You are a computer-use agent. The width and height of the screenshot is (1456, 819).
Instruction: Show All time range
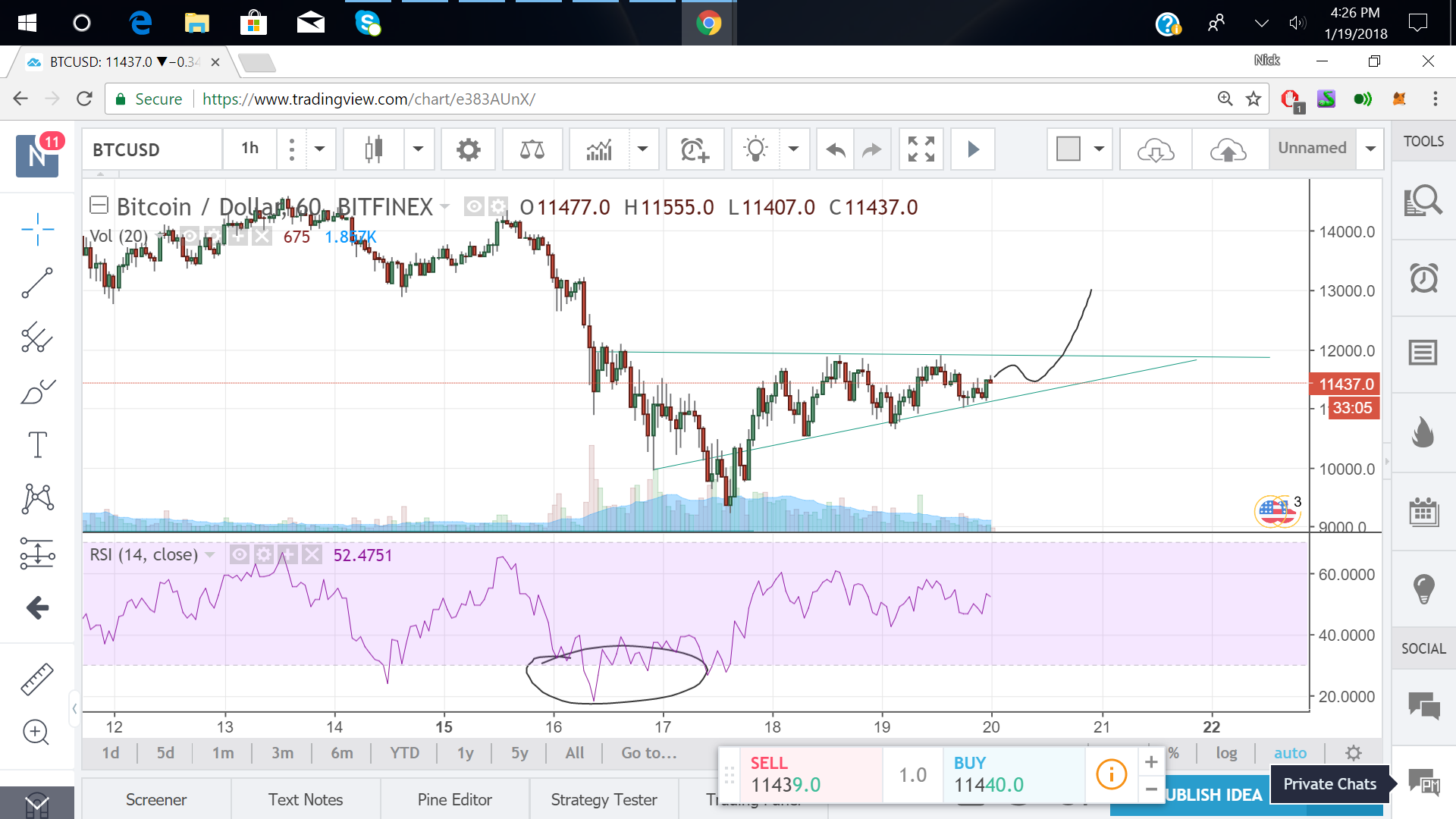pos(575,753)
